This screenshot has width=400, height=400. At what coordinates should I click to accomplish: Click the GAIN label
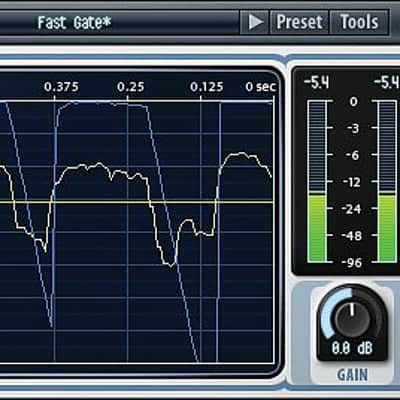[x=352, y=375]
